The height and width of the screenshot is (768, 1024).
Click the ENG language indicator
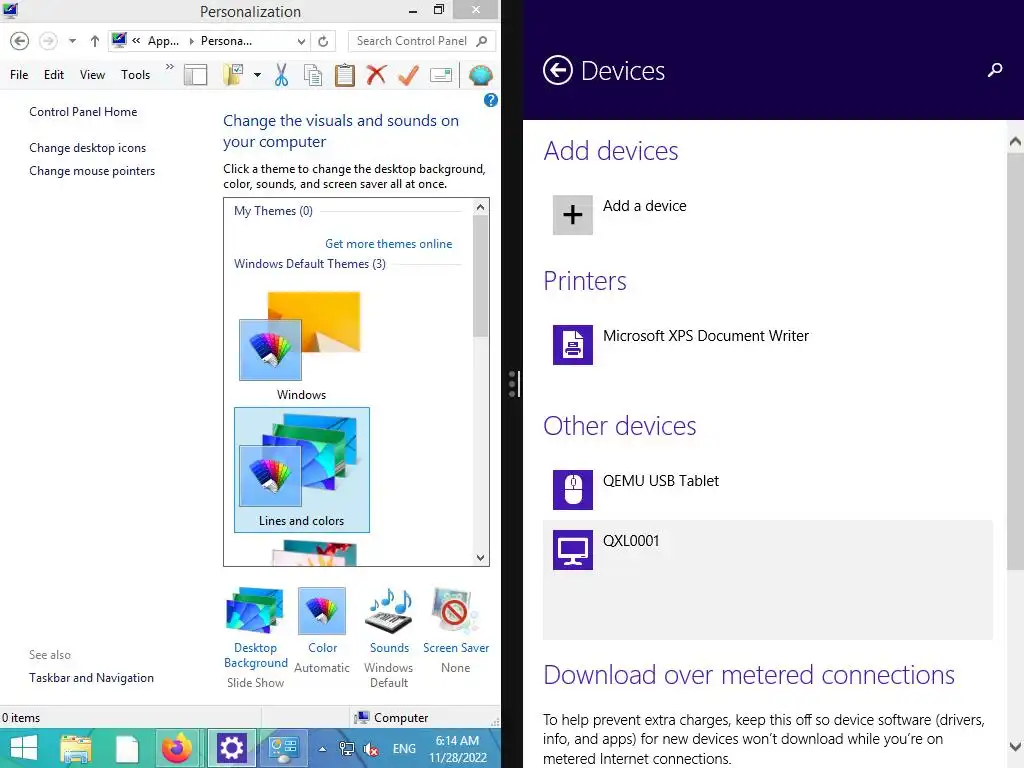(404, 749)
